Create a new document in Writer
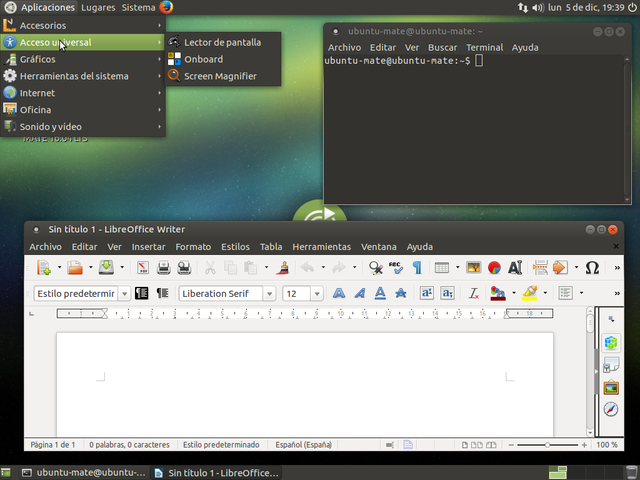This screenshot has height=480, width=640. tap(43, 268)
